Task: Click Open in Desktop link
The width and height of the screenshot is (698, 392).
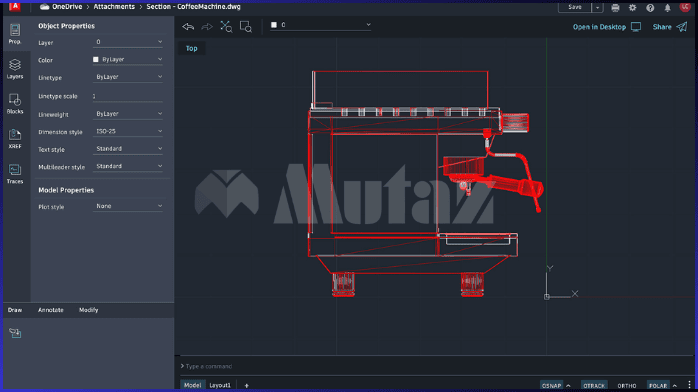Action: [x=599, y=27]
